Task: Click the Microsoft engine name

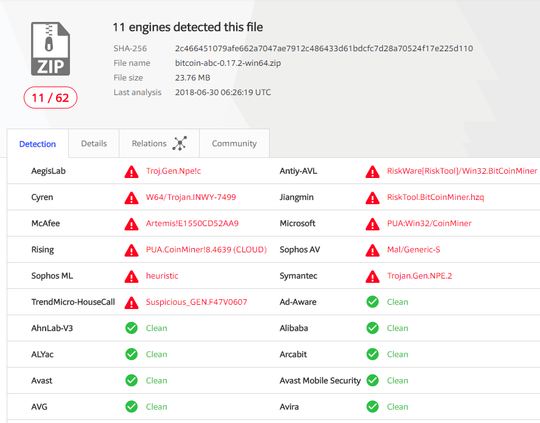Action: [297, 223]
